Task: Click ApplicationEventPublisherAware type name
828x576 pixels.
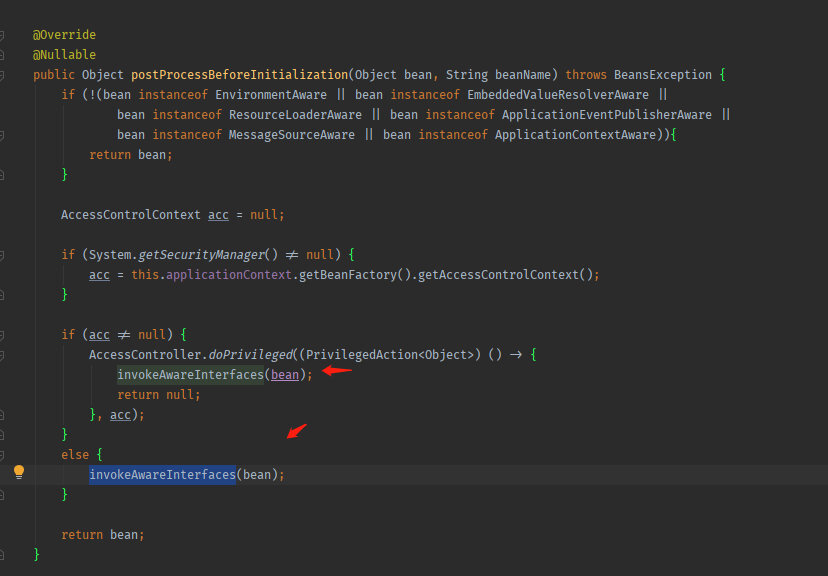Action: (607, 115)
